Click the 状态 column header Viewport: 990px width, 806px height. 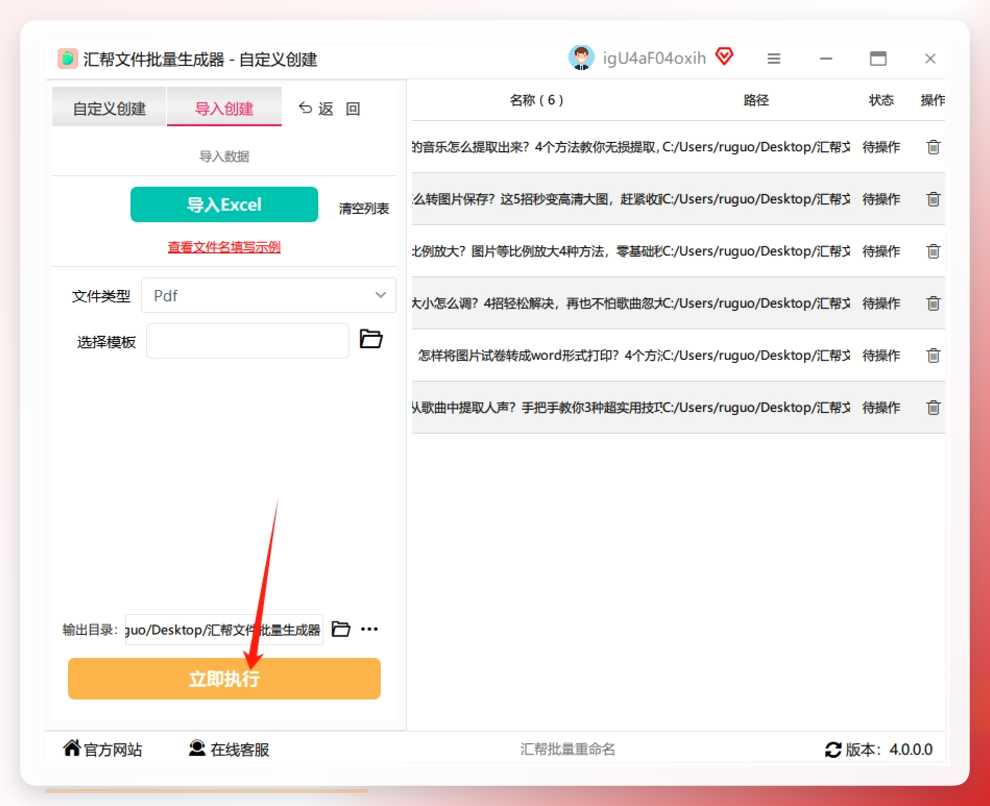[881, 100]
